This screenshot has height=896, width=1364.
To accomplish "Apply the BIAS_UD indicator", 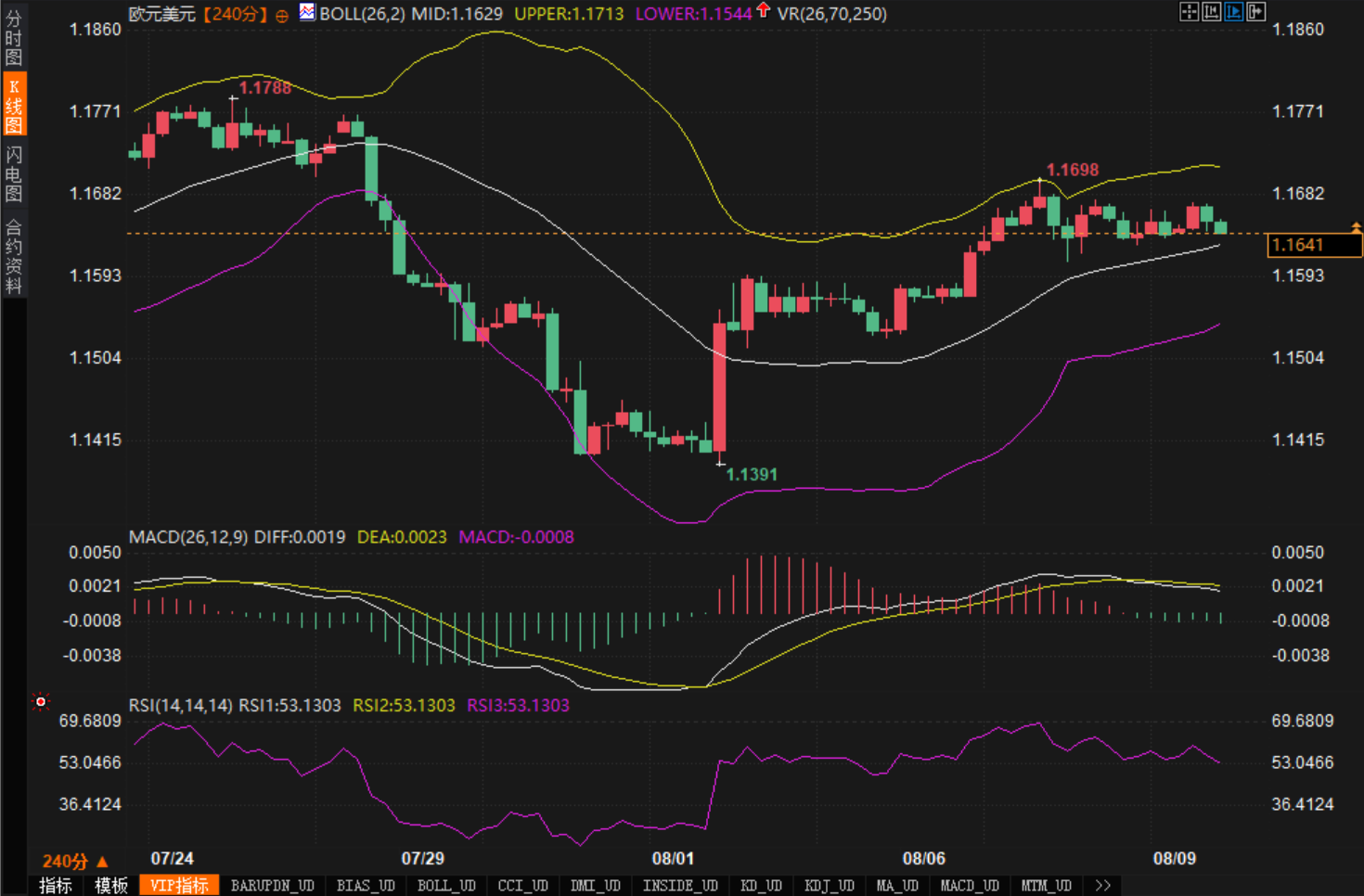I will pyautogui.click(x=366, y=885).
